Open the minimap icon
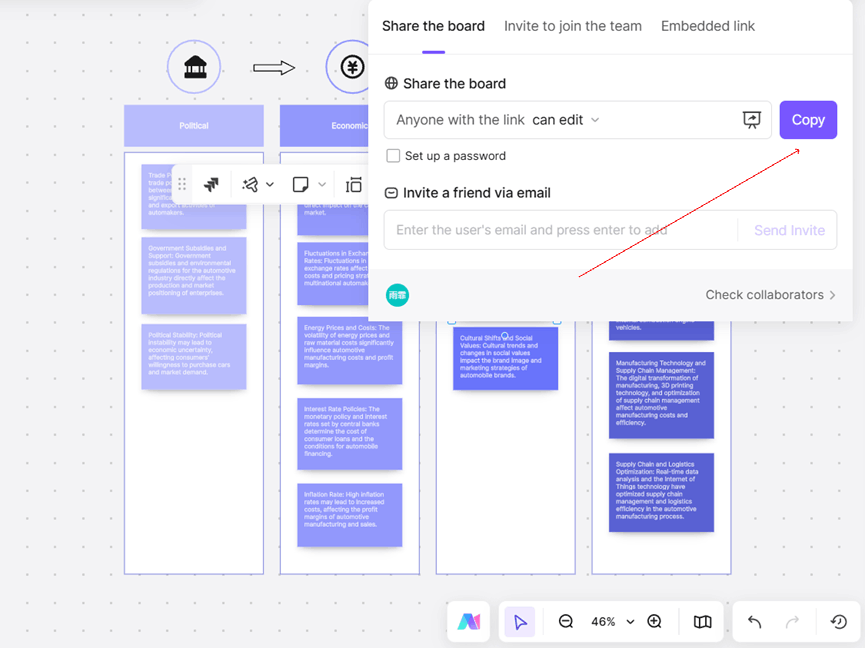Viewport: 865px width, 648px height. pyautogui.click(x=702, y=621)
